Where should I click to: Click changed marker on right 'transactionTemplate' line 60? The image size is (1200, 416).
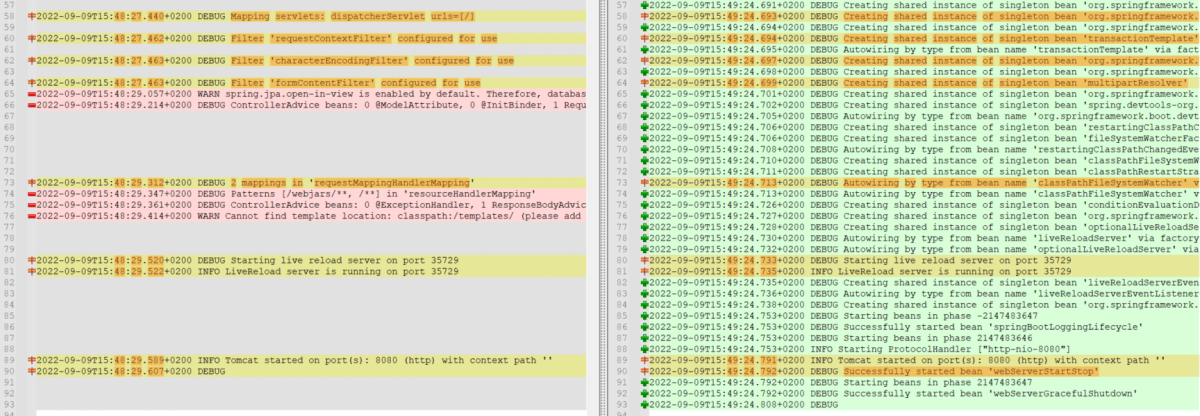pyautogui.click(x=645, y=38)
